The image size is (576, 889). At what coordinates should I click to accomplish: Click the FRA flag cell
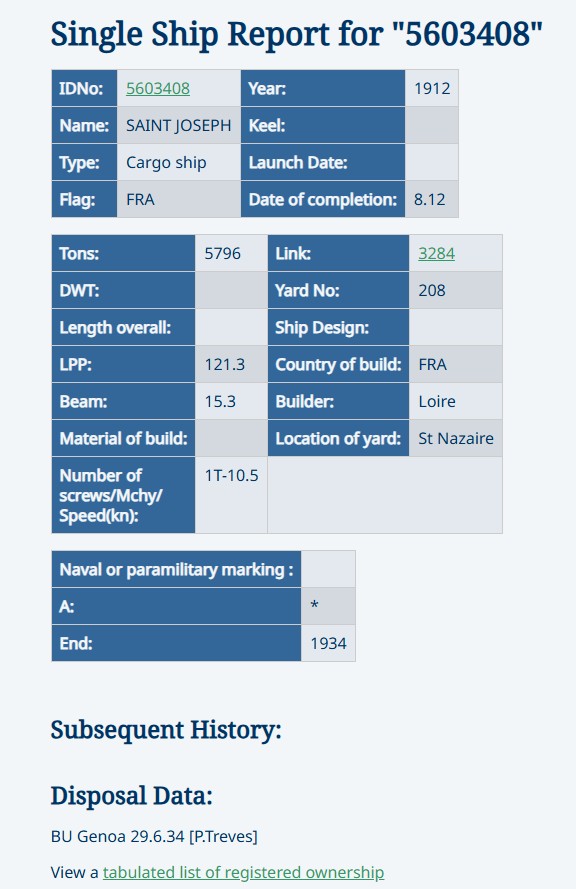click(x=179, y=200)
